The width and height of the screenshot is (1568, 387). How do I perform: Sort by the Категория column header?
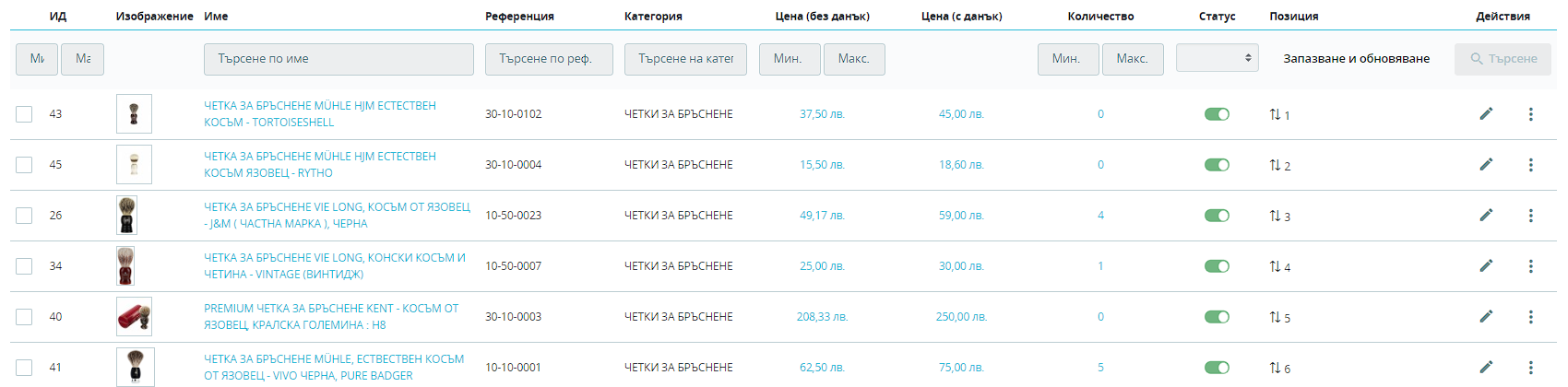tap(653, 16)
